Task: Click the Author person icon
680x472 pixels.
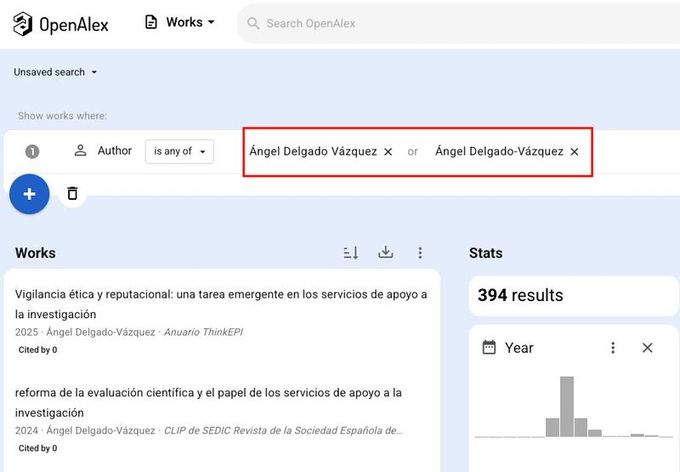Action: tap(80, 151)
